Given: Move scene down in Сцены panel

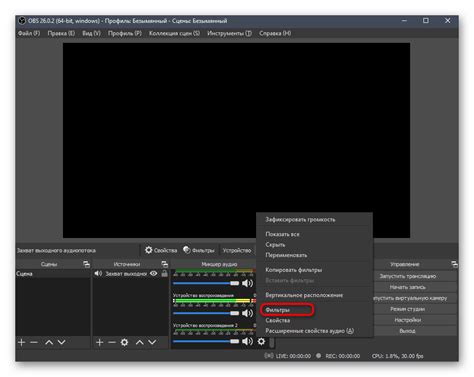Looking at the screenshot, I should point(61,342).
